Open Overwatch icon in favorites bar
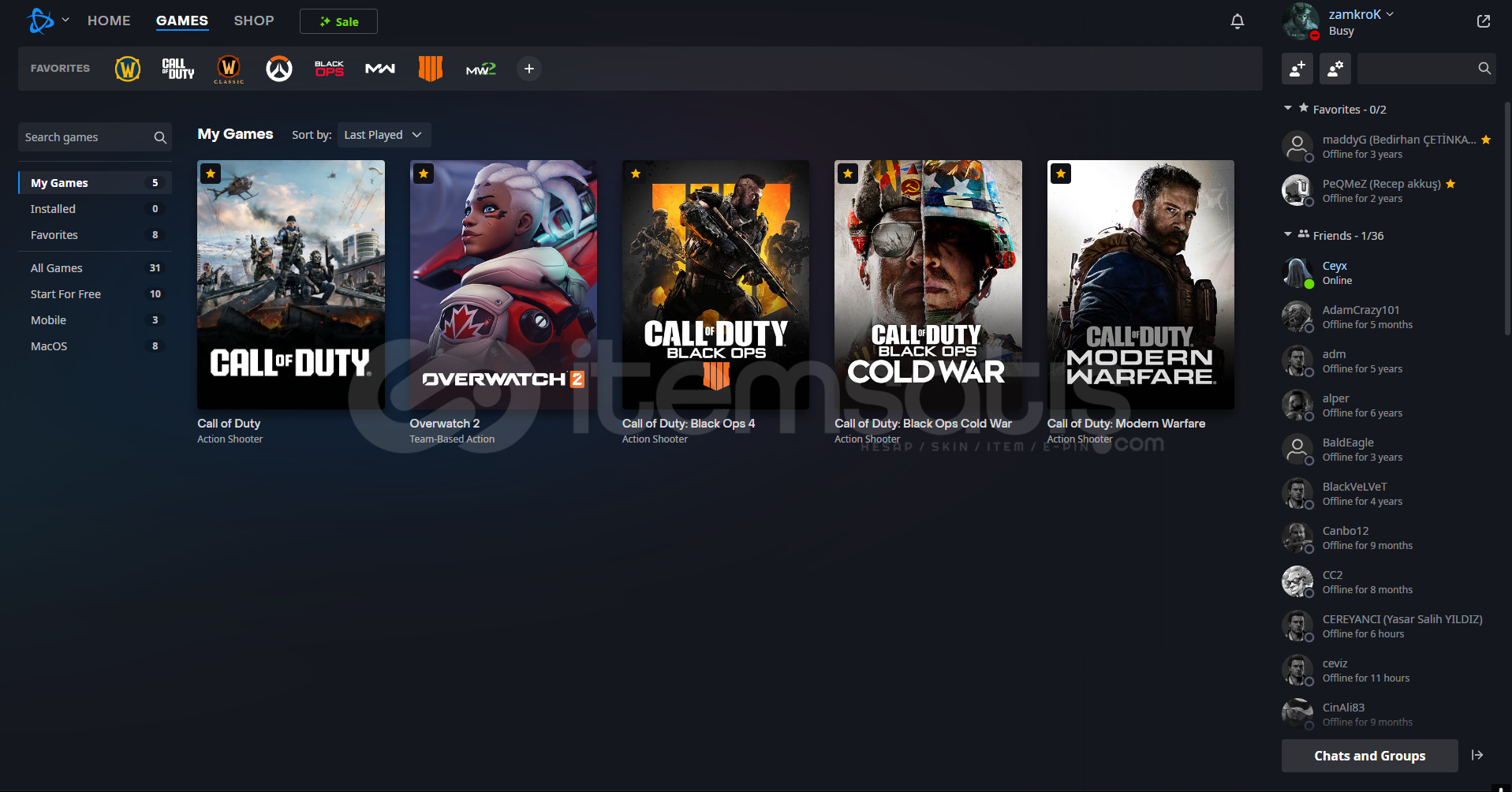1512x792 pixels. click(x=279, y=69)
